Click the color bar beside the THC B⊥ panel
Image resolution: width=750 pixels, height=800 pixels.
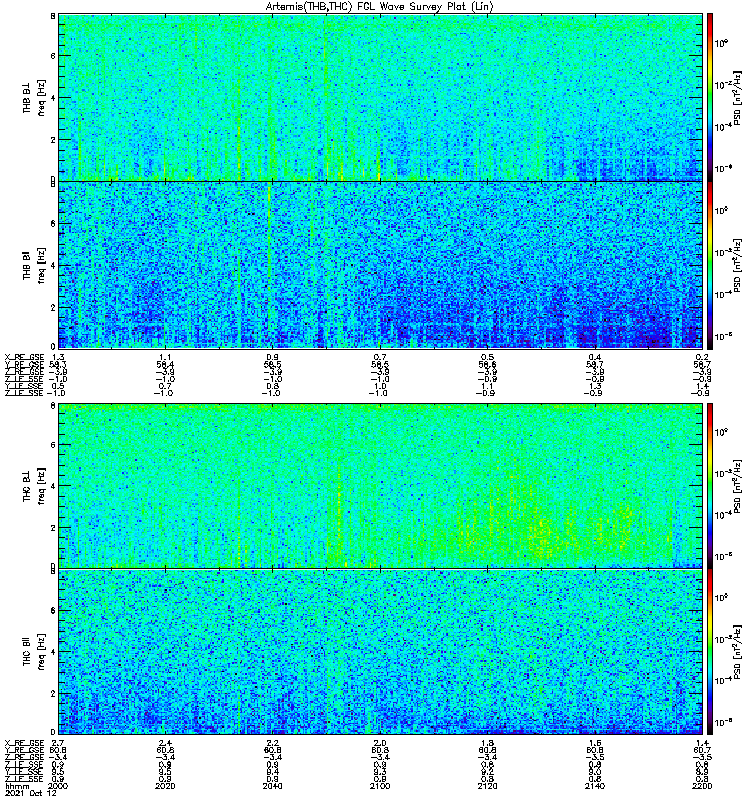click(x=710, y=485)
